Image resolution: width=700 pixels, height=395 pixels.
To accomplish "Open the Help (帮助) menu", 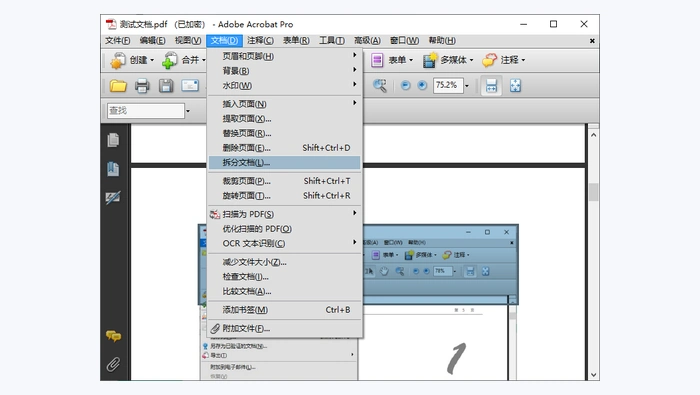I will 442,41.
